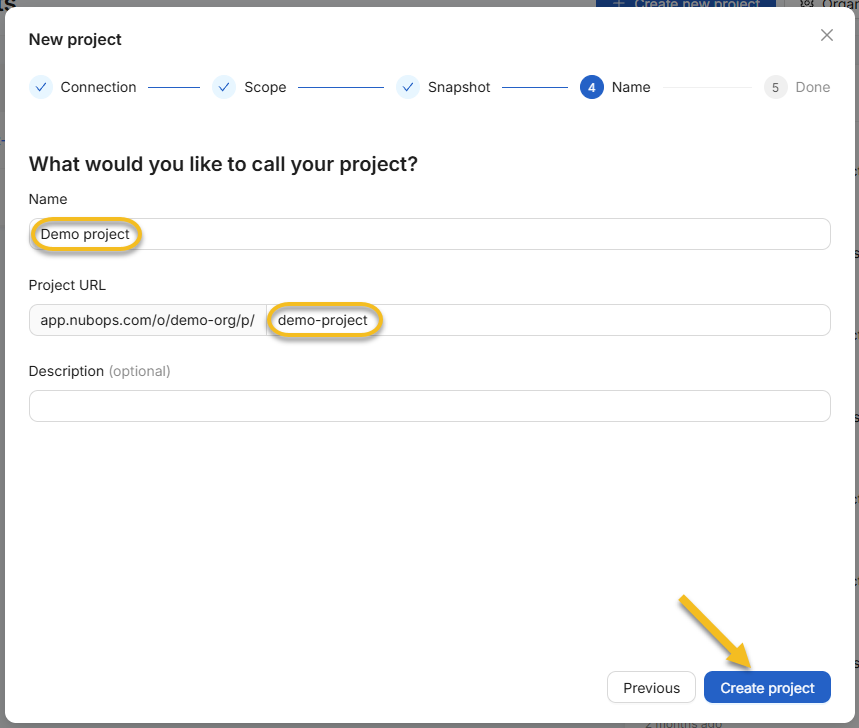The height and width of the screenshot is (728, 859).
Task: Go to the Connection step
Action: [83, 87]
